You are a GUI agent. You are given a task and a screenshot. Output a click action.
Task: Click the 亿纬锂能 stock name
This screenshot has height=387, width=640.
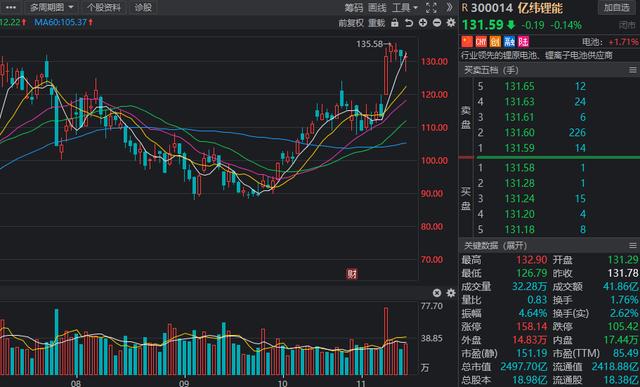[540, 8]
